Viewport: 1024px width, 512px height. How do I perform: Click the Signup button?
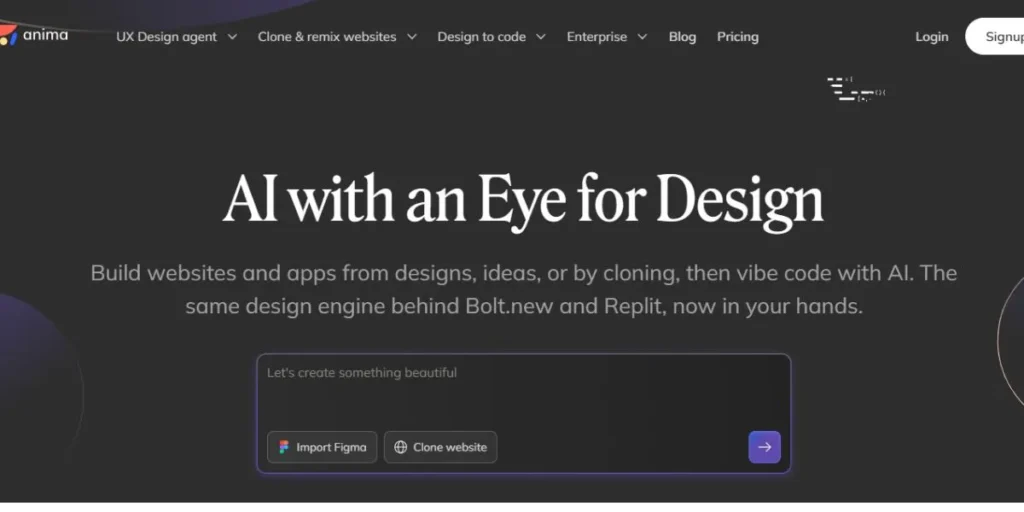click(x=995, y=37)
